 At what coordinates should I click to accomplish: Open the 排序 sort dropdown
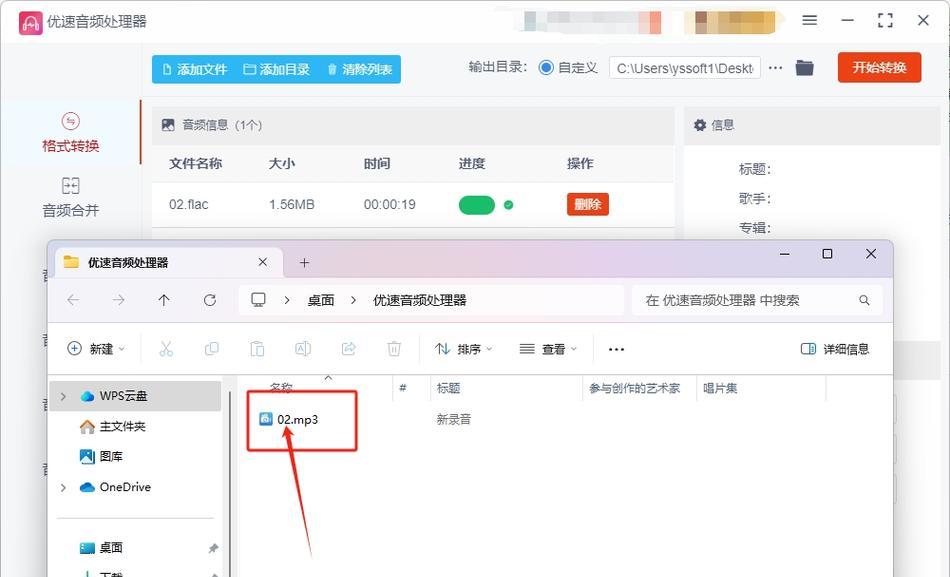(463, 349)
